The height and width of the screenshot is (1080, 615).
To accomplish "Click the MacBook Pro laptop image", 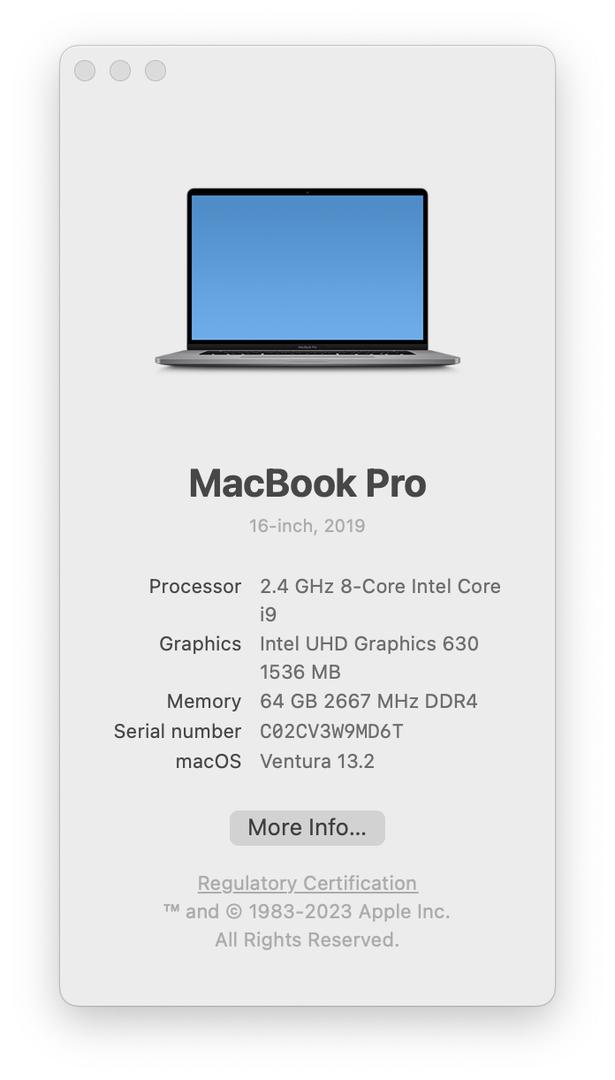I will coord(307,278).
